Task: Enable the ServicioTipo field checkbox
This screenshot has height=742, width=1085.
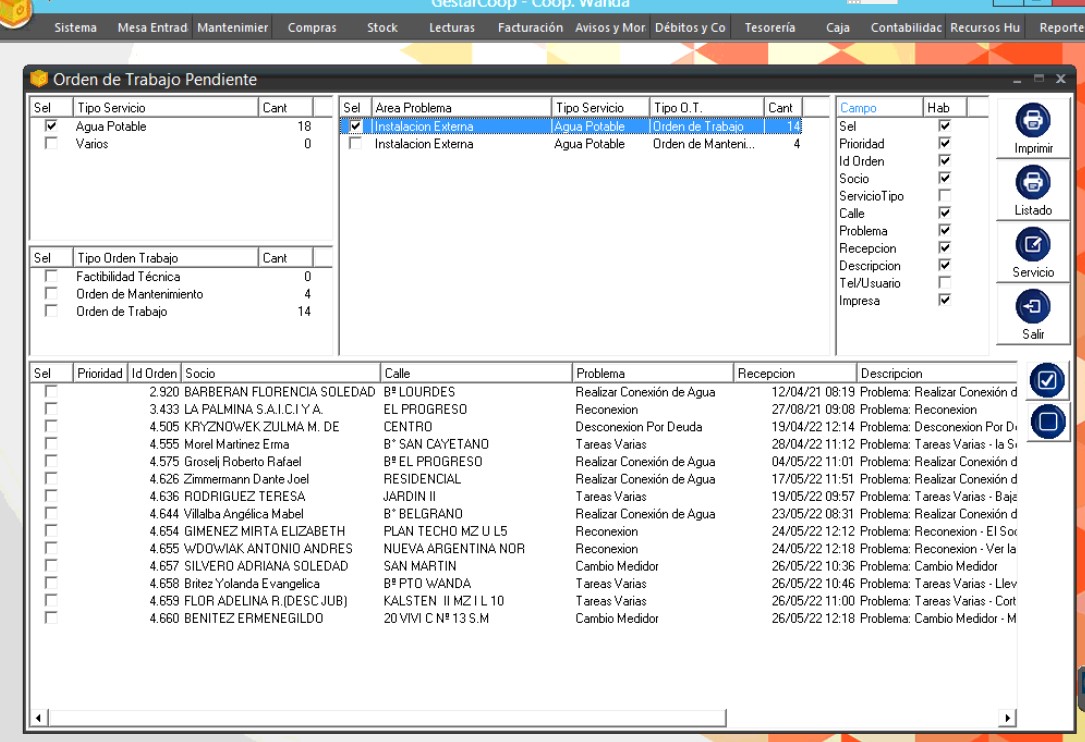Action: (x=944, y=196)
